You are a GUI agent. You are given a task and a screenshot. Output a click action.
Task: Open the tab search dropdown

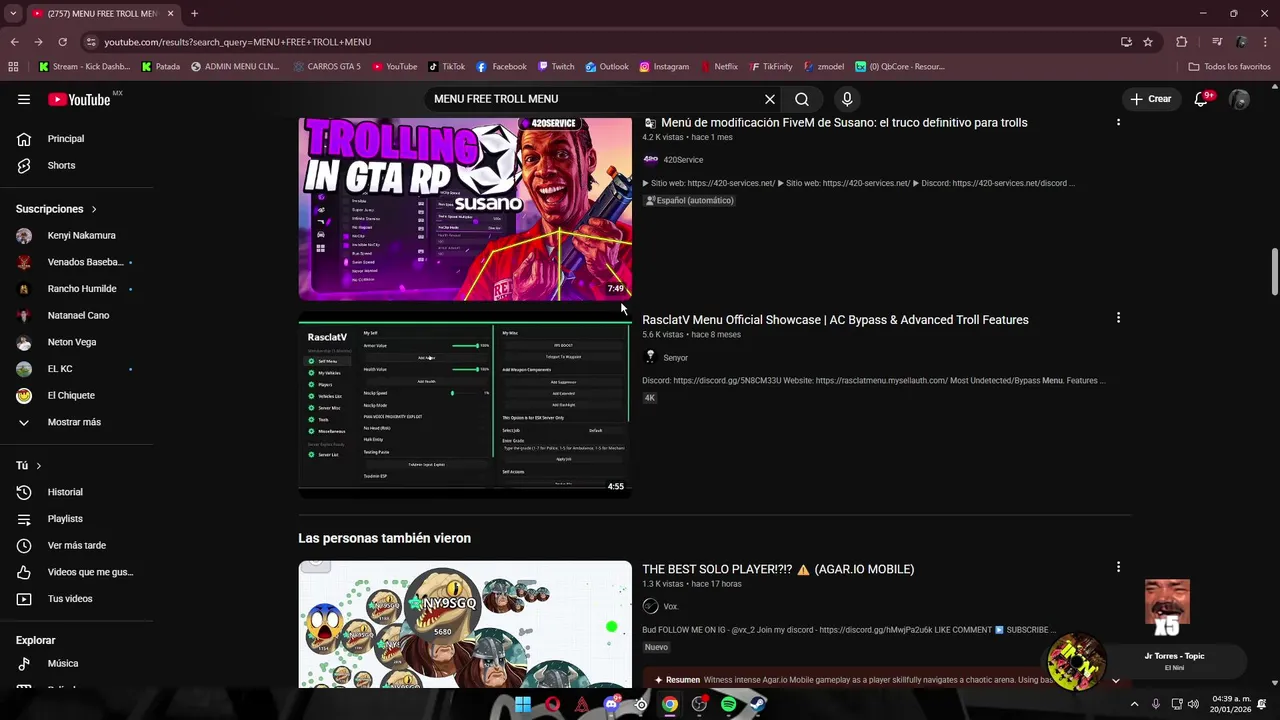[x=13, y=14]
